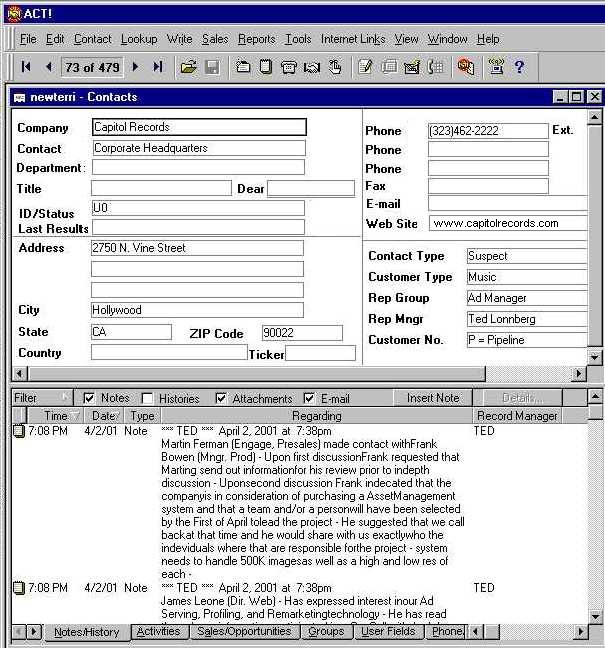Click the notes list scrollbar up arrow
The width and height of the screenshot is (605, 648).
click(595, 397)
